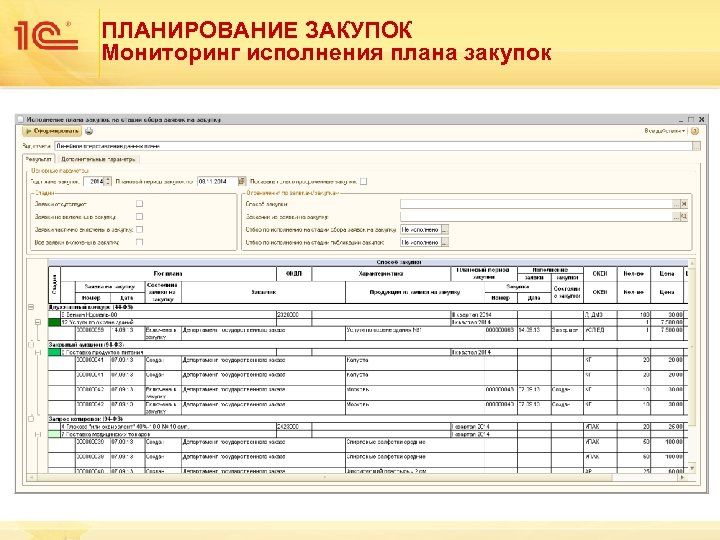Click the '26,00' price cell
Viewport: 720px width, 540px height.
coord(667,427)
